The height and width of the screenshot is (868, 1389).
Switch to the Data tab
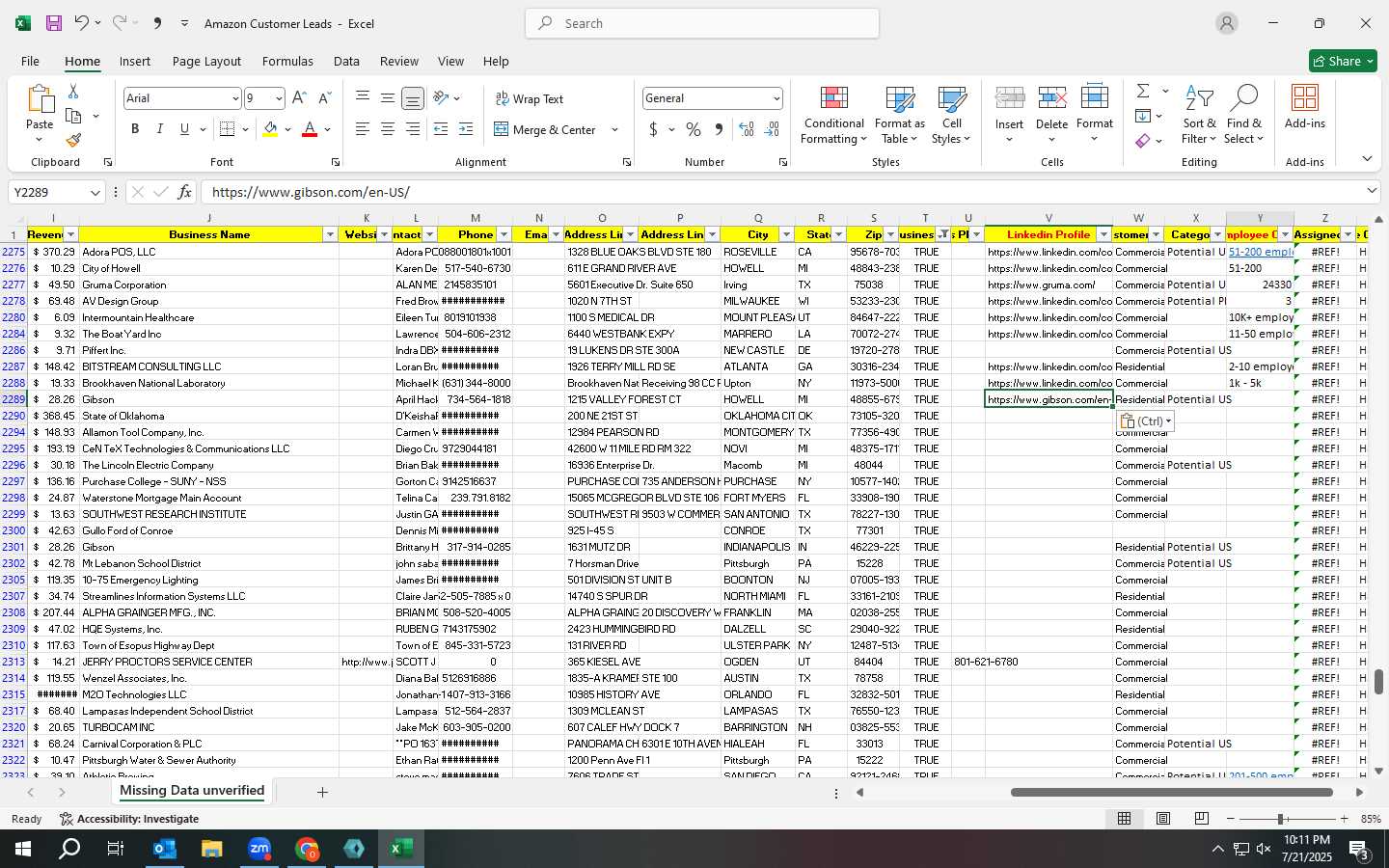point(346,61)
